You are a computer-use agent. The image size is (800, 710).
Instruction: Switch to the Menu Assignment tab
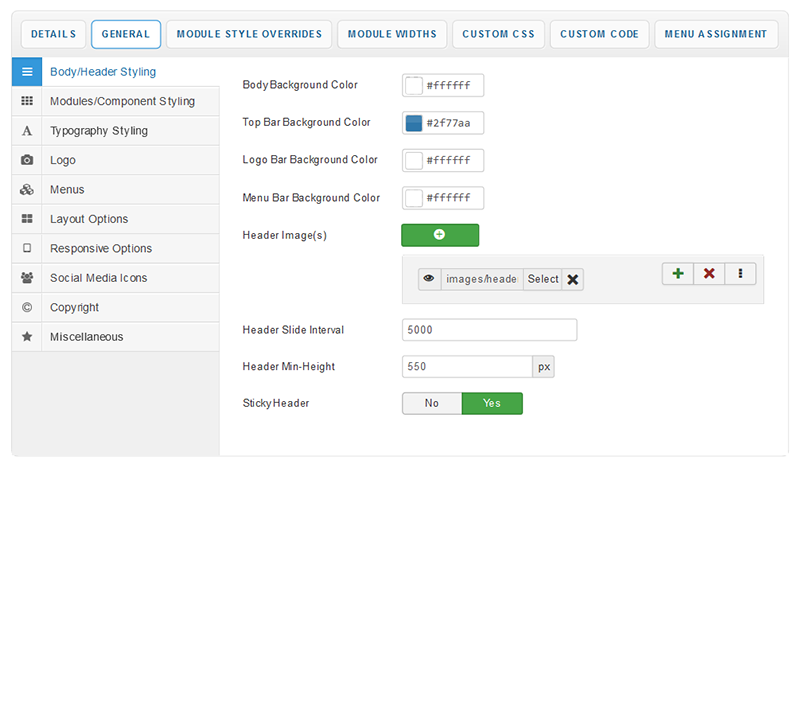pyautogui.click(x=716, y=34)
